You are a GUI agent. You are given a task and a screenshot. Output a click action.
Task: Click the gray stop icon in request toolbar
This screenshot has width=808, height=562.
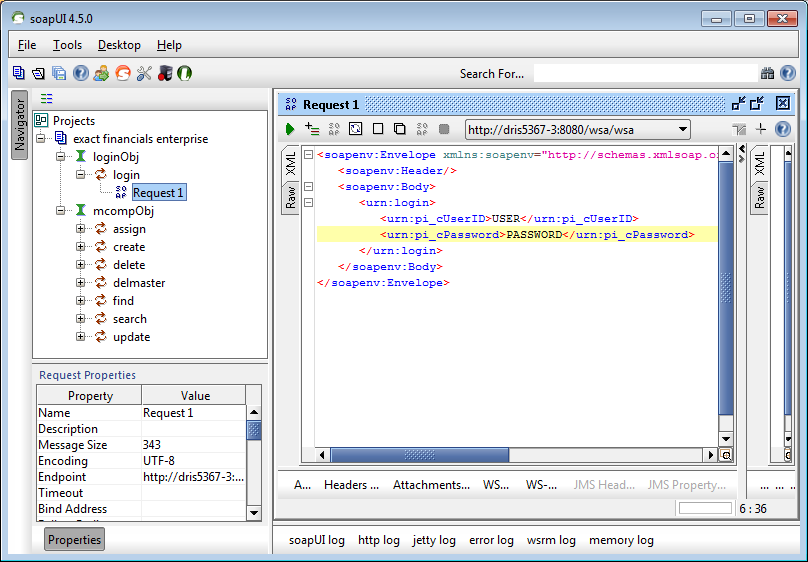444,129
